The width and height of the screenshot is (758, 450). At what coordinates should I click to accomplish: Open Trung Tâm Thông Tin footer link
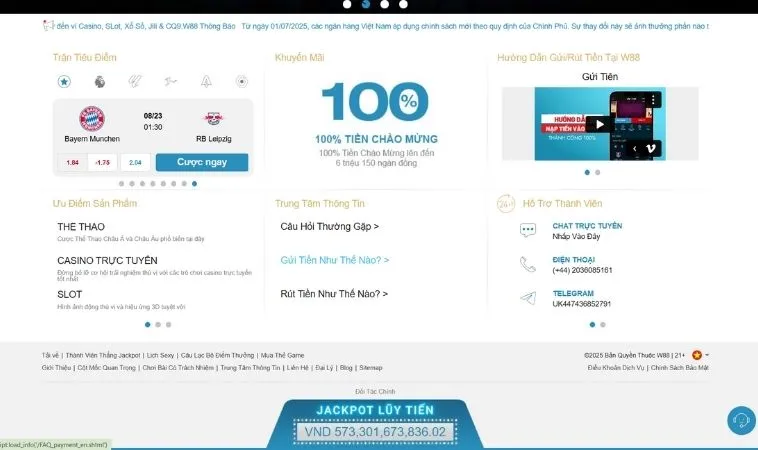point(250,368)
